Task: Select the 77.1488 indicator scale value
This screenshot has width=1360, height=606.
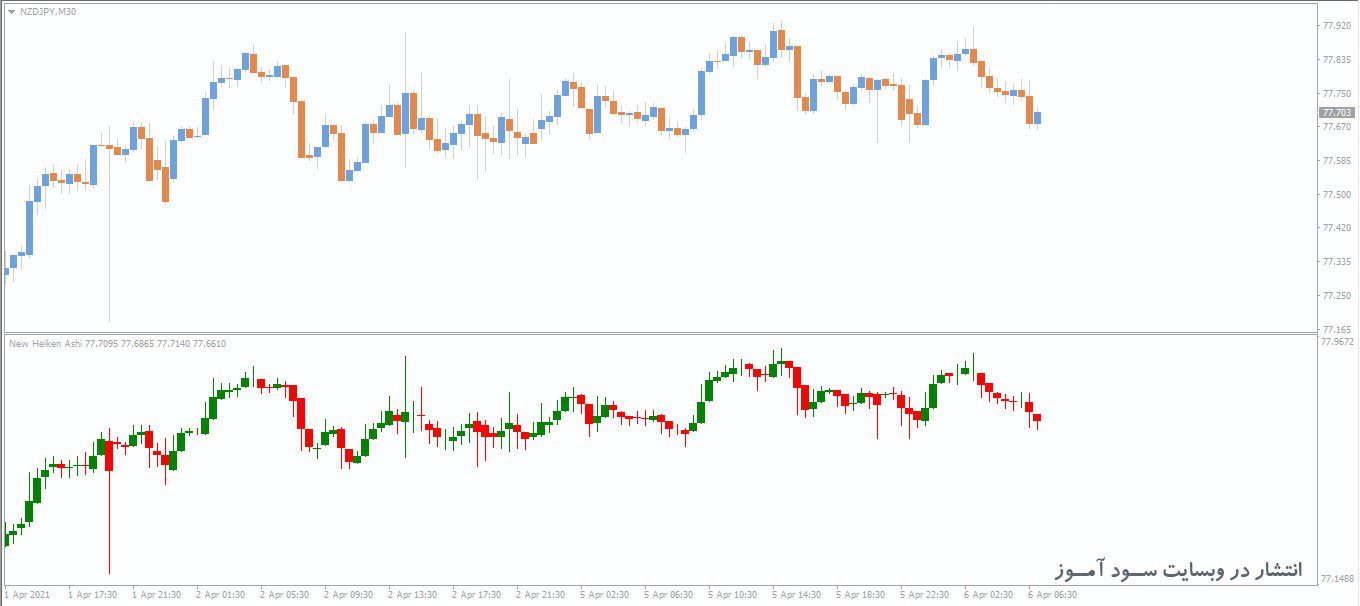Action: pyautogui.click(x=1338, y=579)
